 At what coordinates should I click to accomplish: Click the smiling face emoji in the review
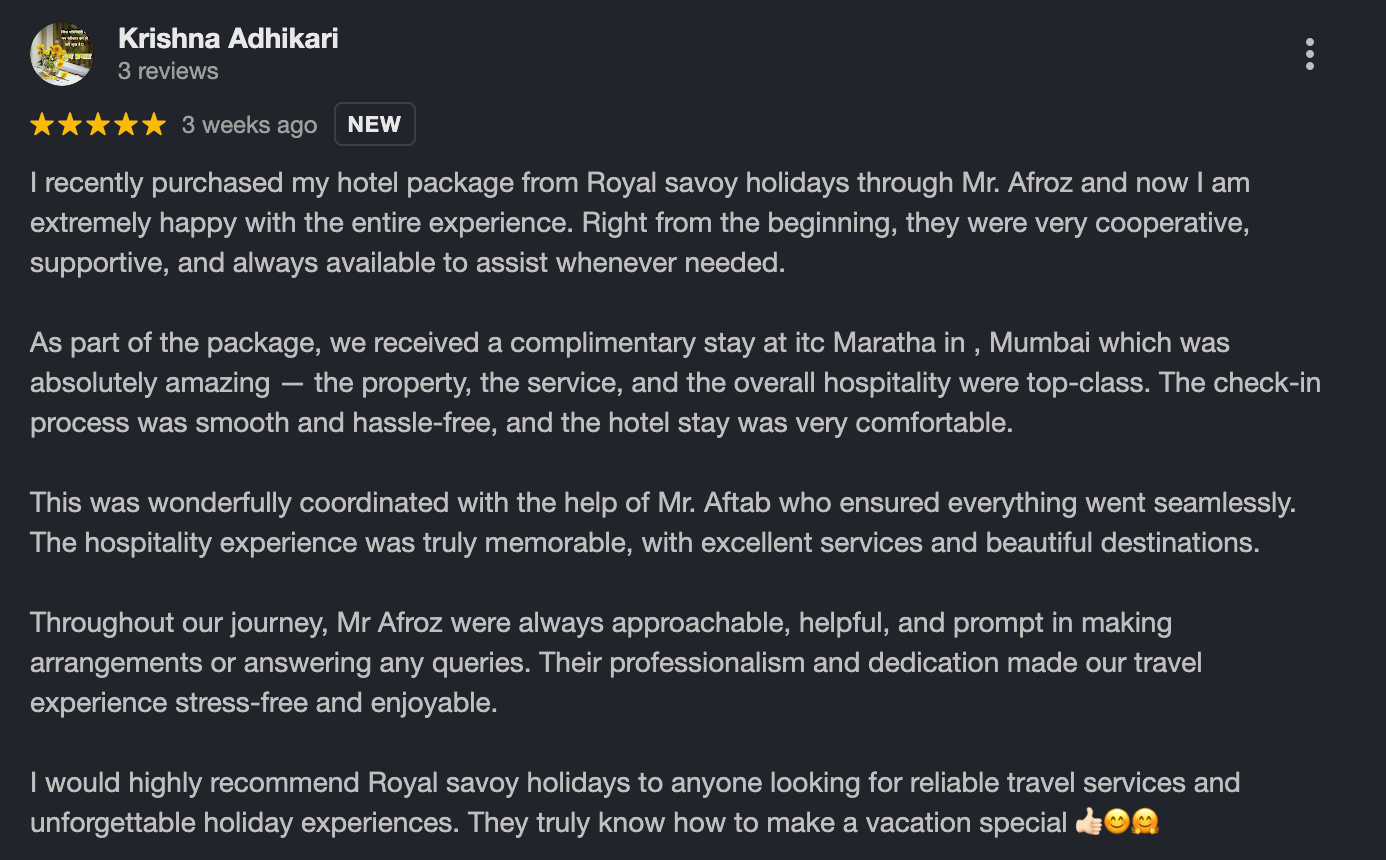pyautogui.click(x=1116, y=823)
